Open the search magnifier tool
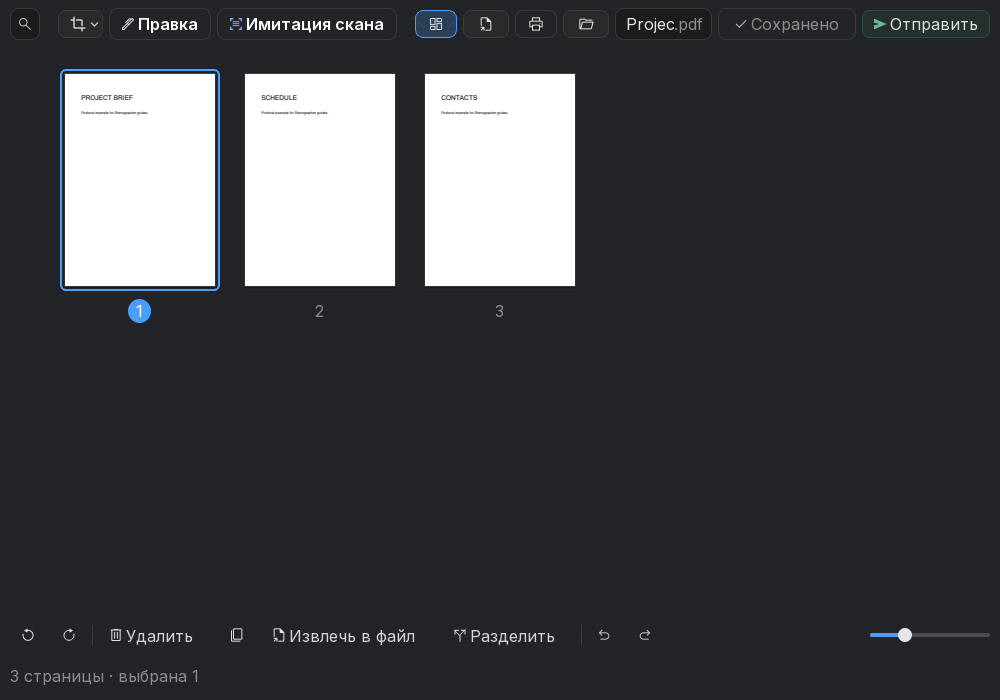The image size is (1000, 700). click(25, 24)
